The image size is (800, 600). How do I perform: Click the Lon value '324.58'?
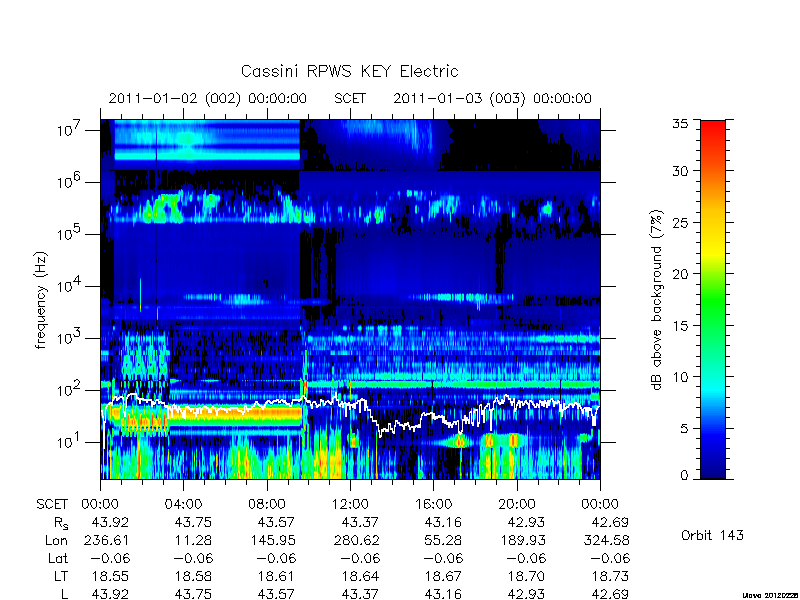tap(606, 540)
